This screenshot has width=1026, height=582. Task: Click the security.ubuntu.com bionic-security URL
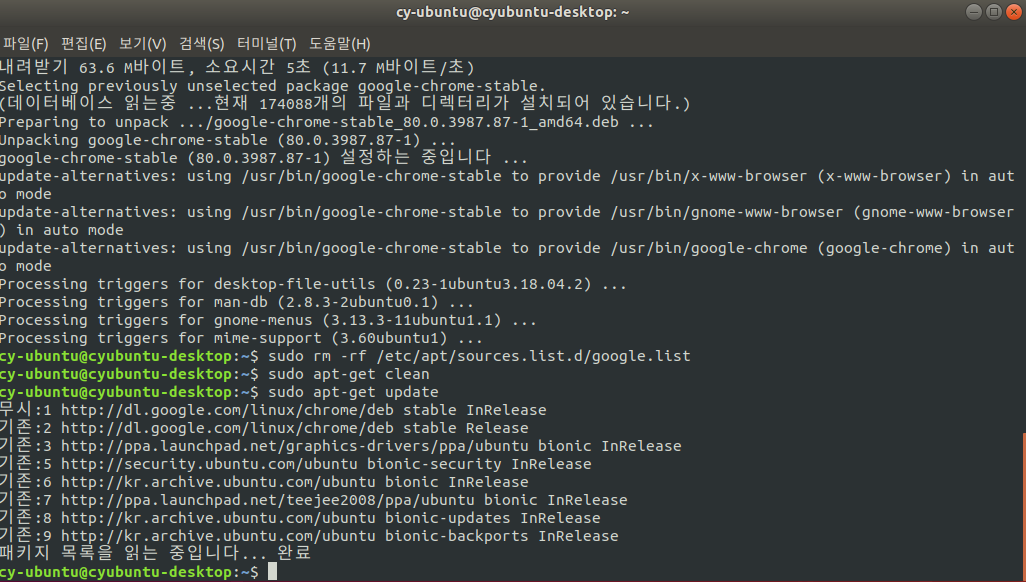coord(326,464)
